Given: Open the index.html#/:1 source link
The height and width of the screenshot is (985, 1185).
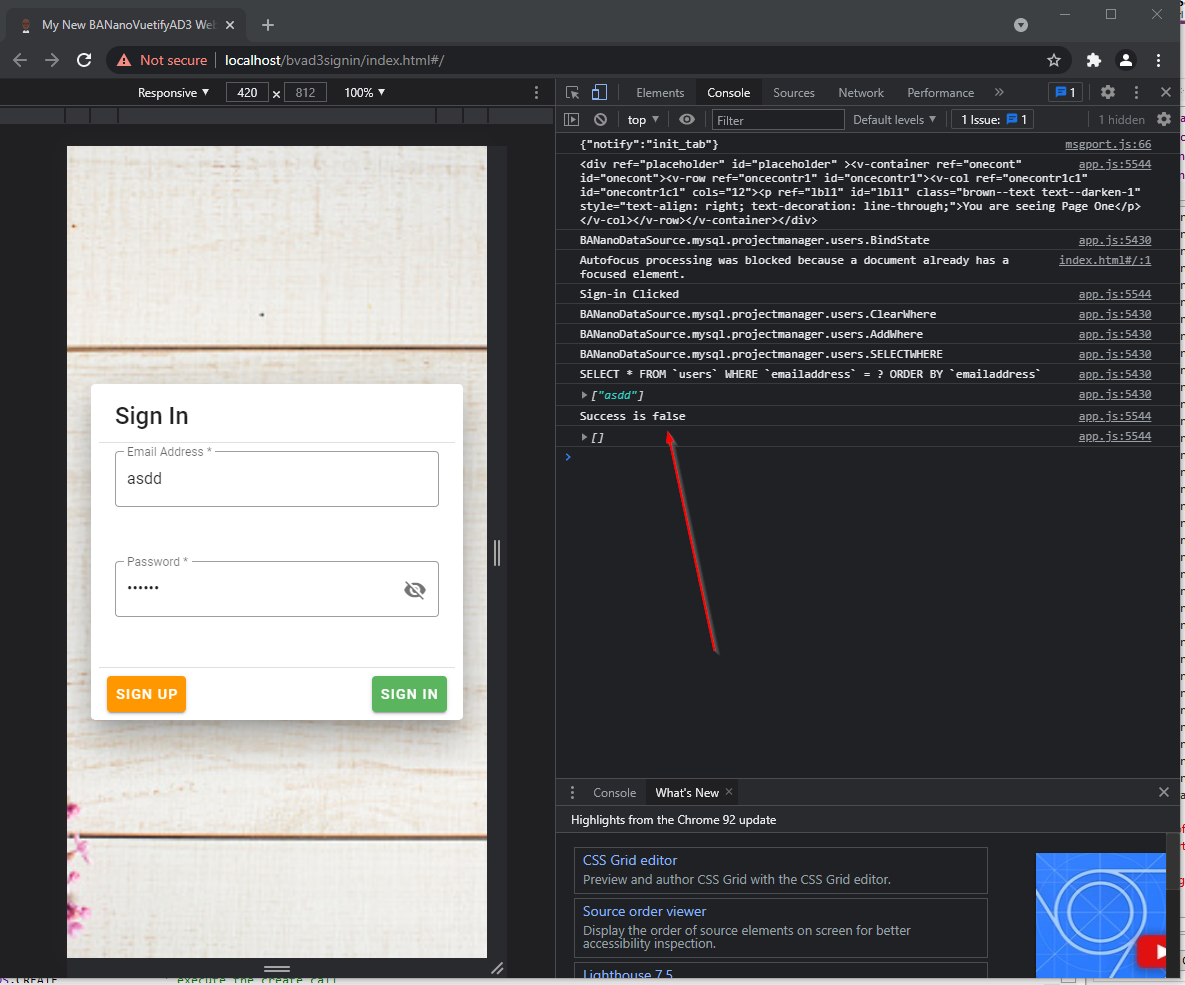Looking at the screenshot, I should [x=1105, y=260].
